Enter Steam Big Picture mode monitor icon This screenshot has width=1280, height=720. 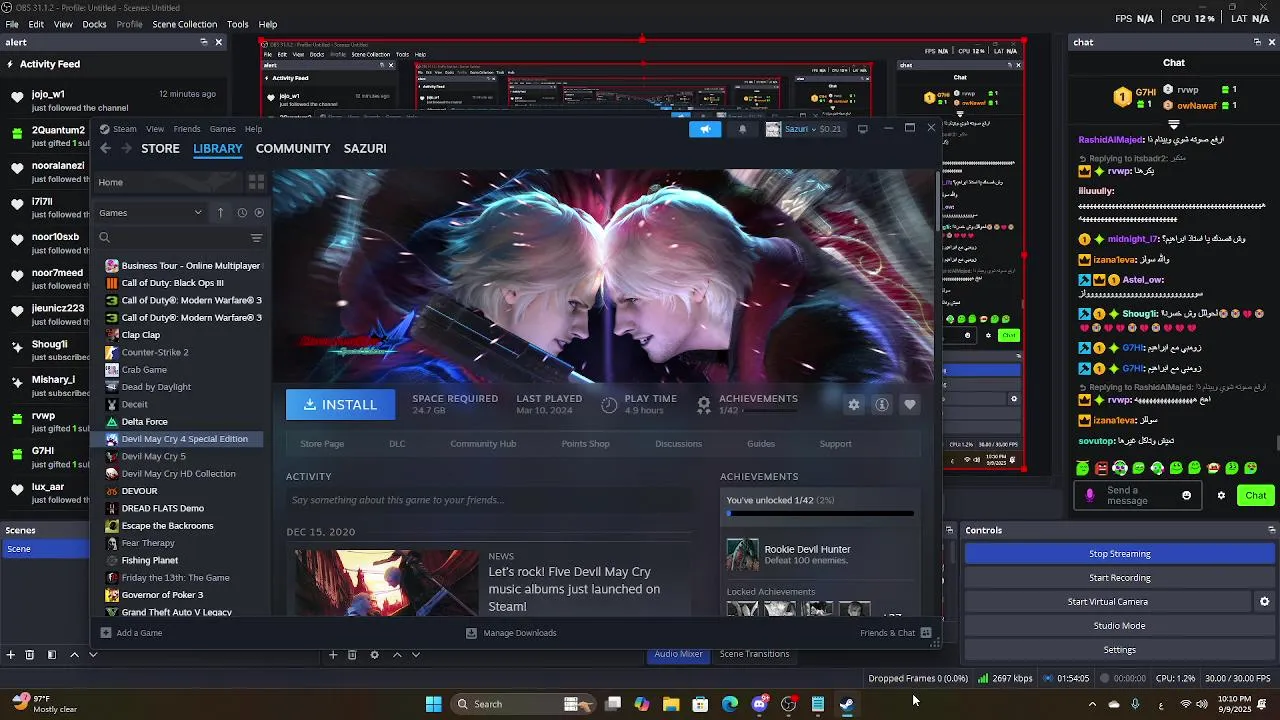(x=862, y=129)
